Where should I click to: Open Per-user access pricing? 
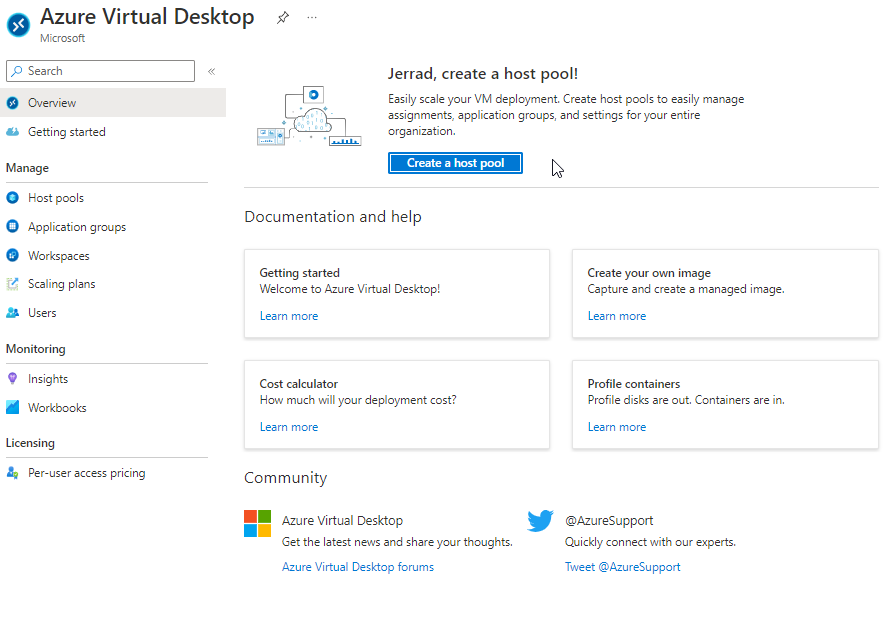(x=86, y=473)
